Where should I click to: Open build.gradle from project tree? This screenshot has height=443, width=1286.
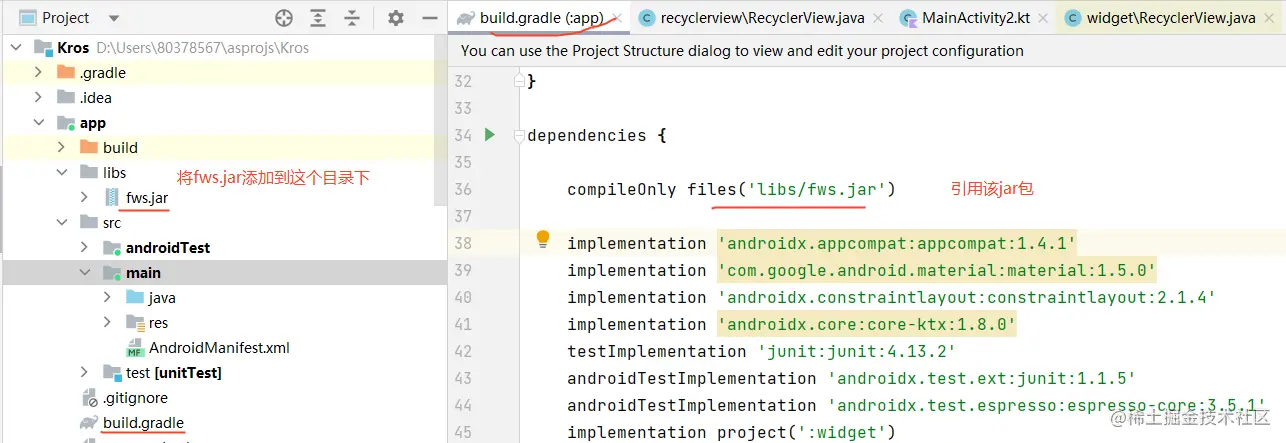tap(143, 423)
